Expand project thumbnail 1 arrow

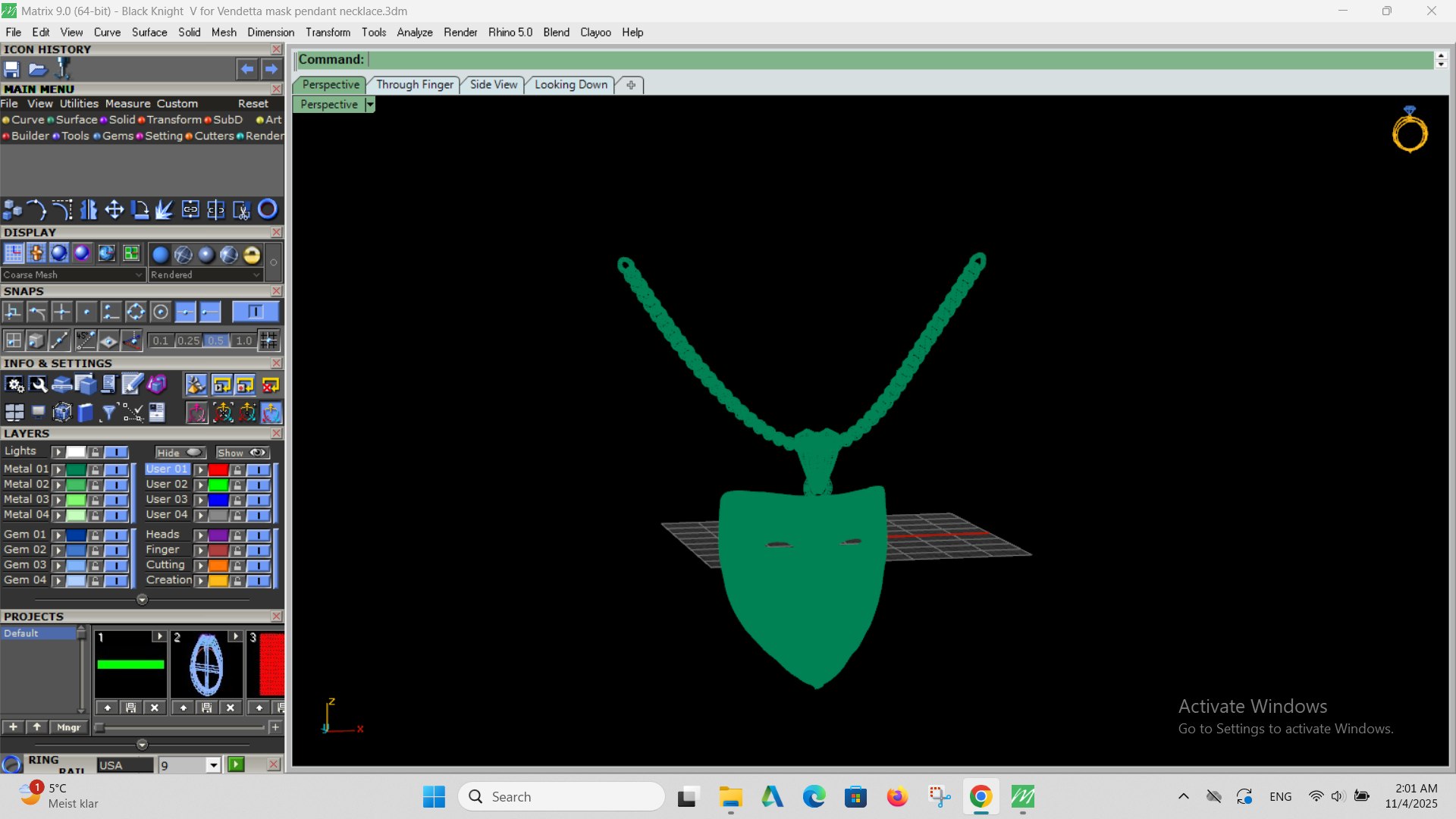coord(159,636)
